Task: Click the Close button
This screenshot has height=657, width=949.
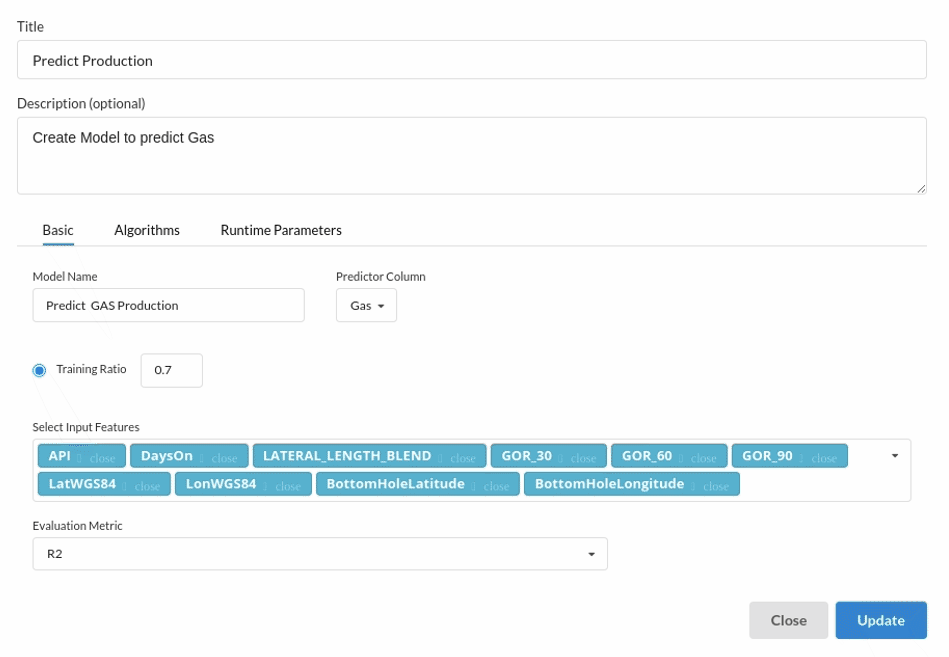Action: (788, 620)
